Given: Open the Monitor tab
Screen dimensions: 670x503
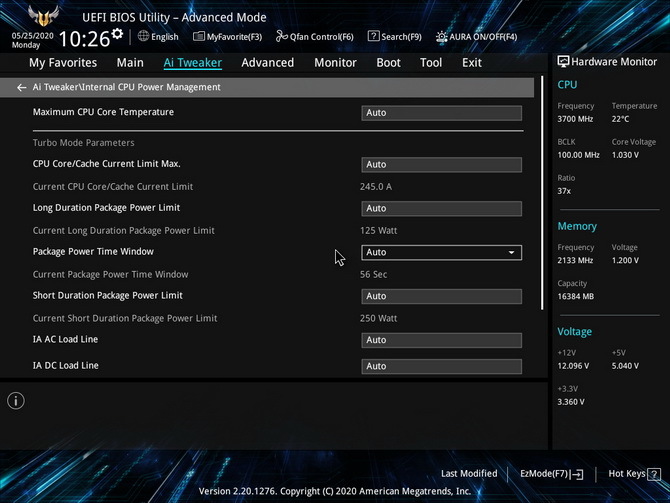Looking at the screenshot, I should coord(335,63).
